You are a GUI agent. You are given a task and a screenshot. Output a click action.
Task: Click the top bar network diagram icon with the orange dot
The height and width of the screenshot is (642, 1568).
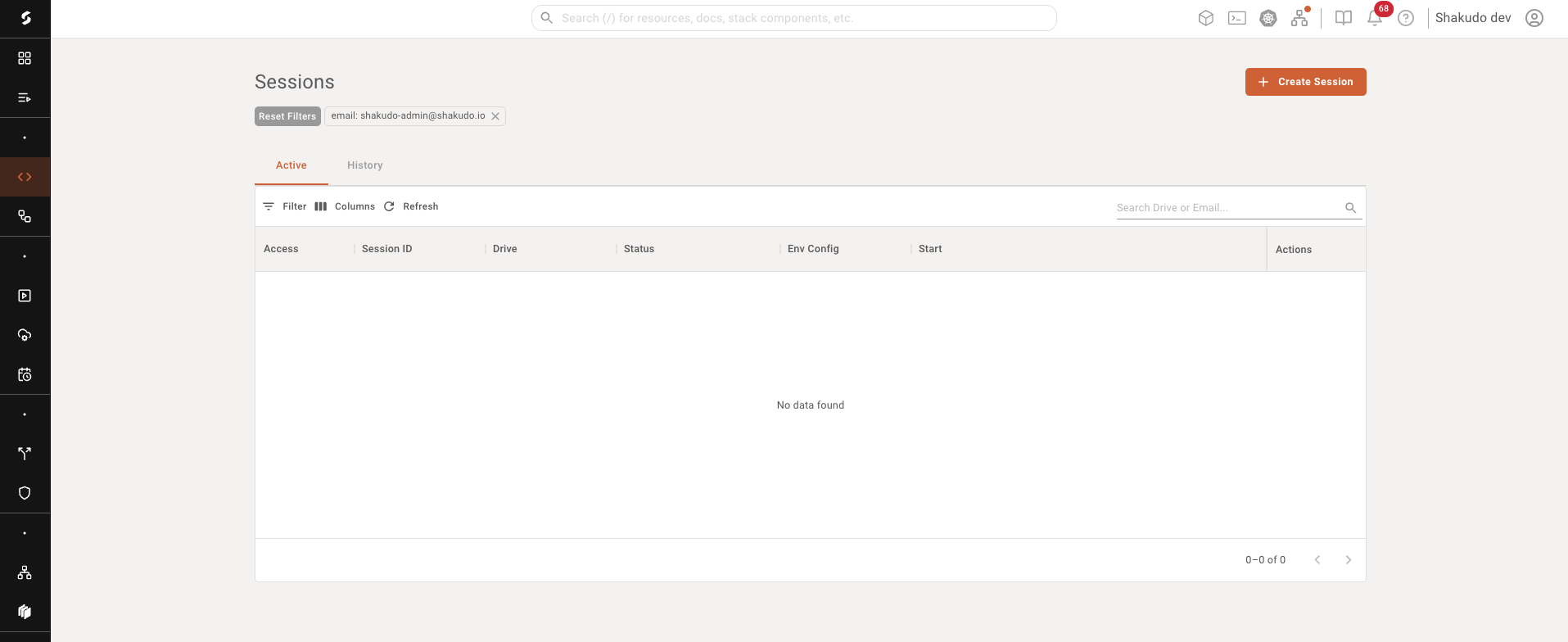(1299, 18)
